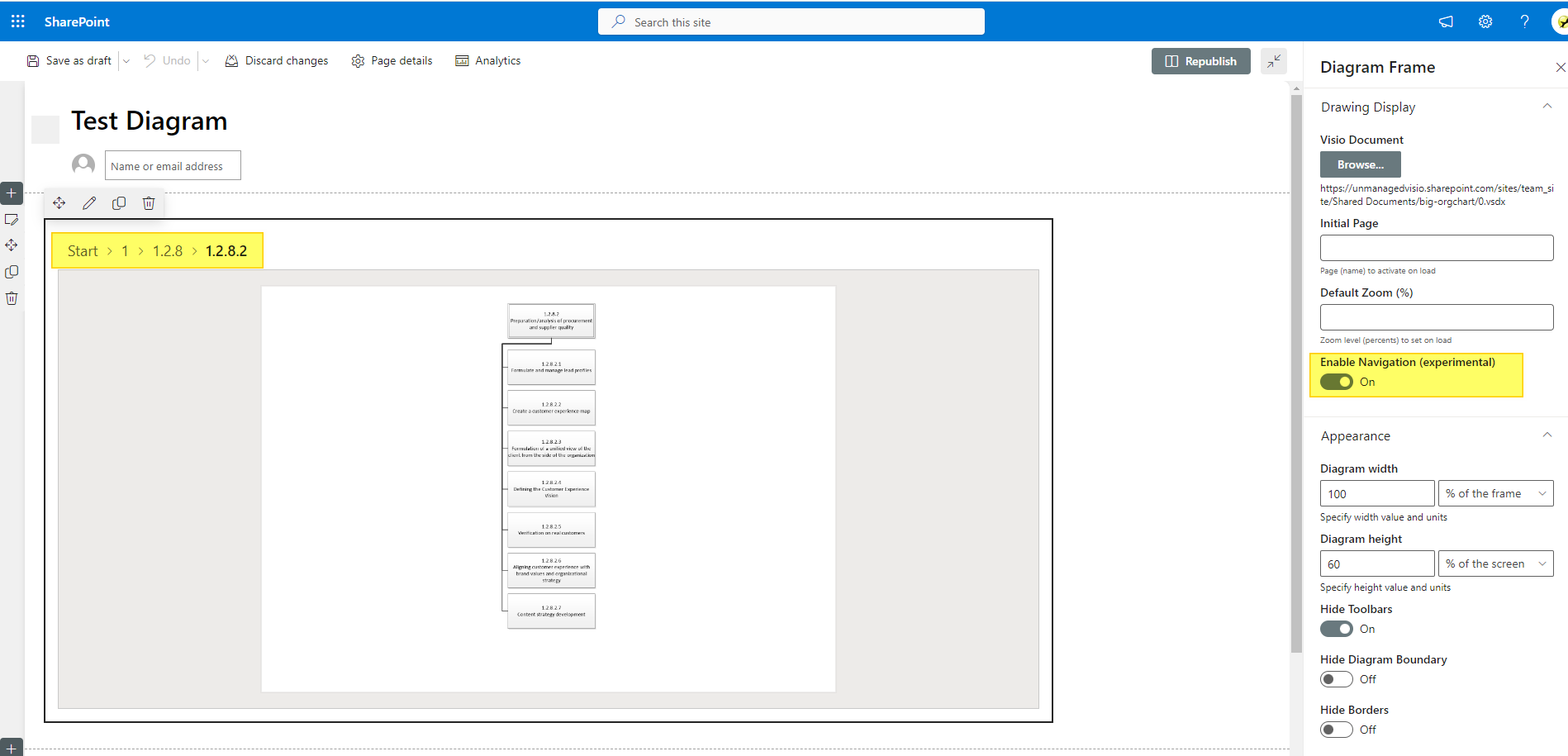1568x756 pixels.
Task: Collapse the editor with the shrink icon
Action: (x=1273, y=60)
